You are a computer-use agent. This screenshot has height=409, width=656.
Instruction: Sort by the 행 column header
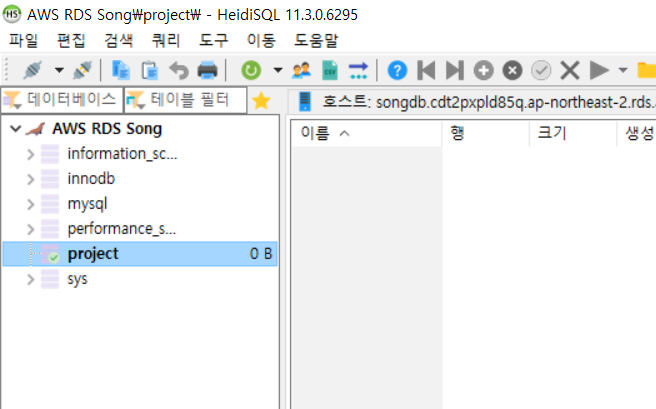click(486, 133)
